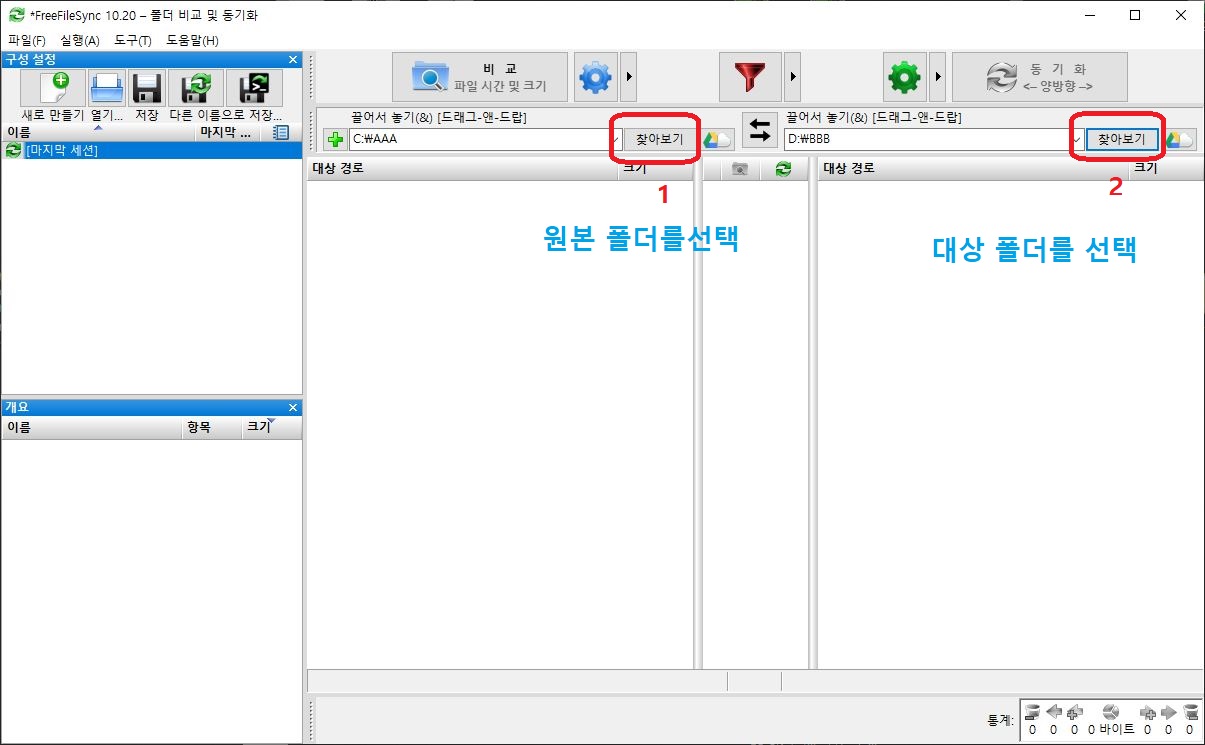The width and height of the screenshot is (1205, 745).
Task: Click the FreeFileSync title bar app icon
Action: tap(15, 15)
